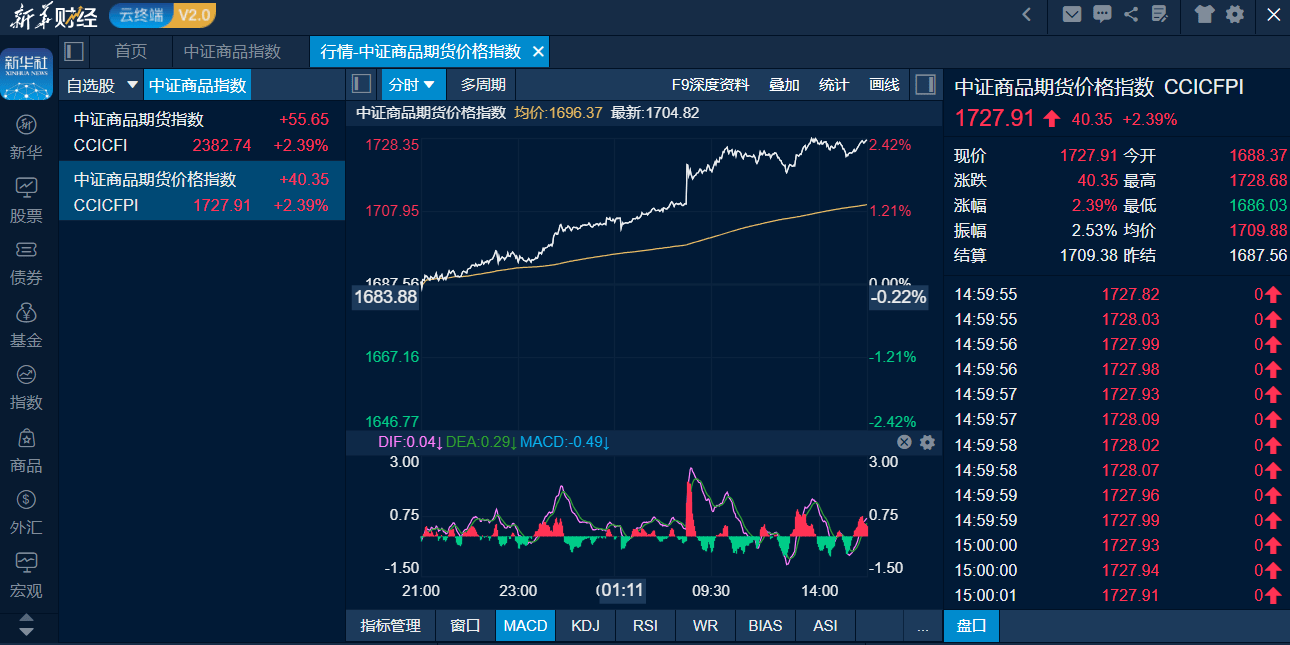Open the settings gear for the MACD indicator
Viewport: 1290px width, 645px height.
pos(927,441)
